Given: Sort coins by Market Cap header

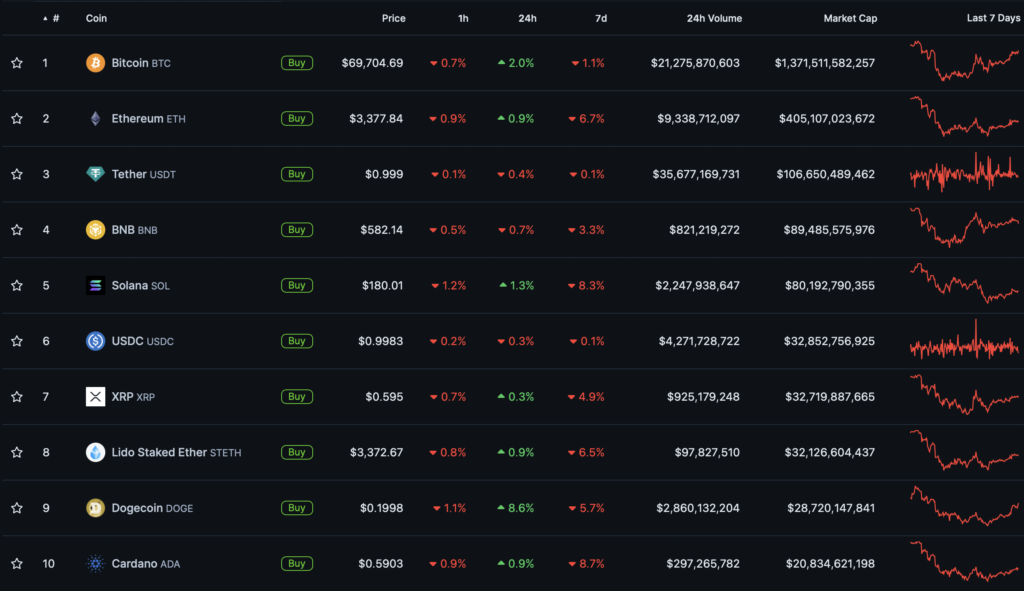Looking at the screenshot, I should [x=849, y=18].
